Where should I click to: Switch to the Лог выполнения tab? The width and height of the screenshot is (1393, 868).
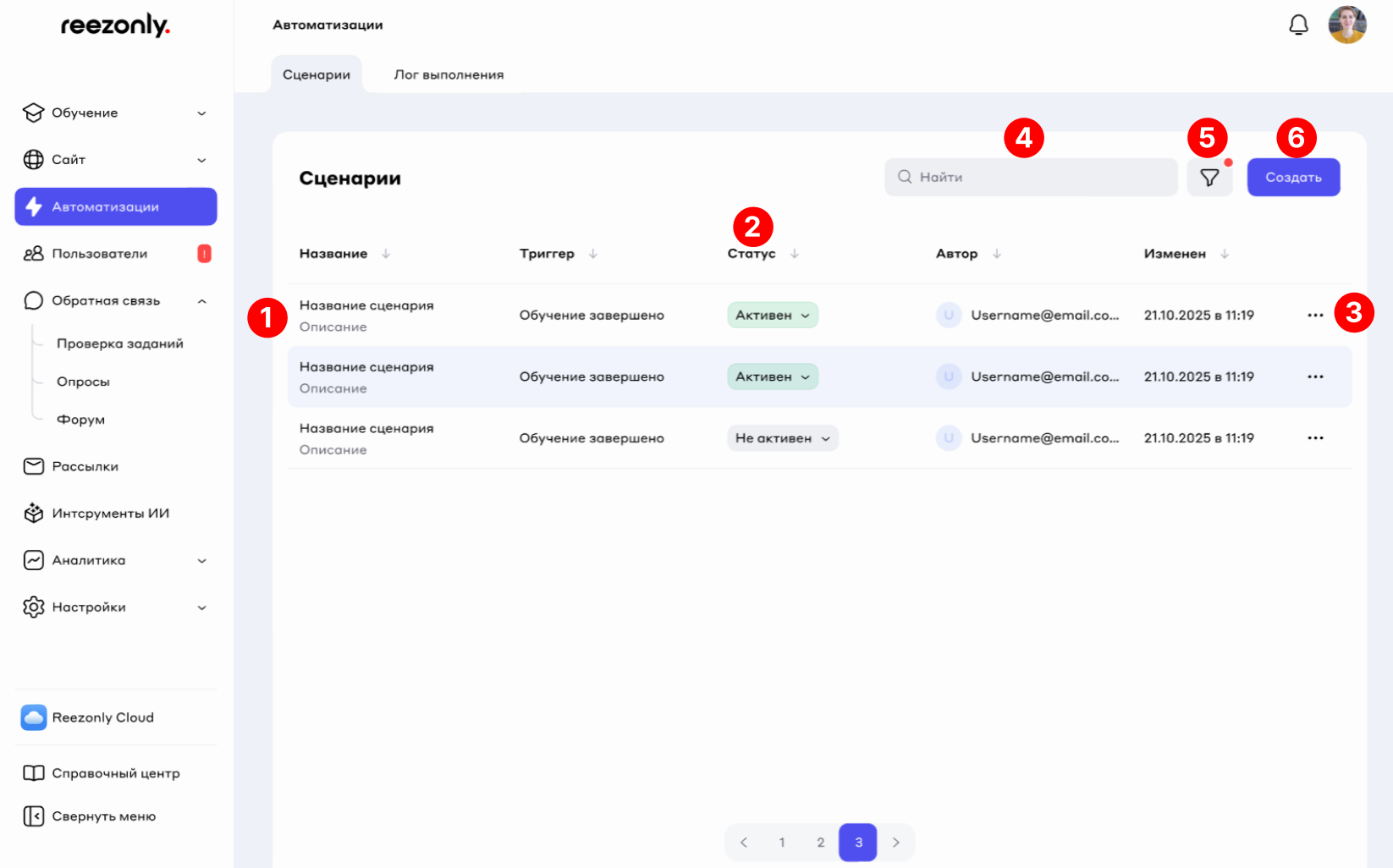point(449,74)
